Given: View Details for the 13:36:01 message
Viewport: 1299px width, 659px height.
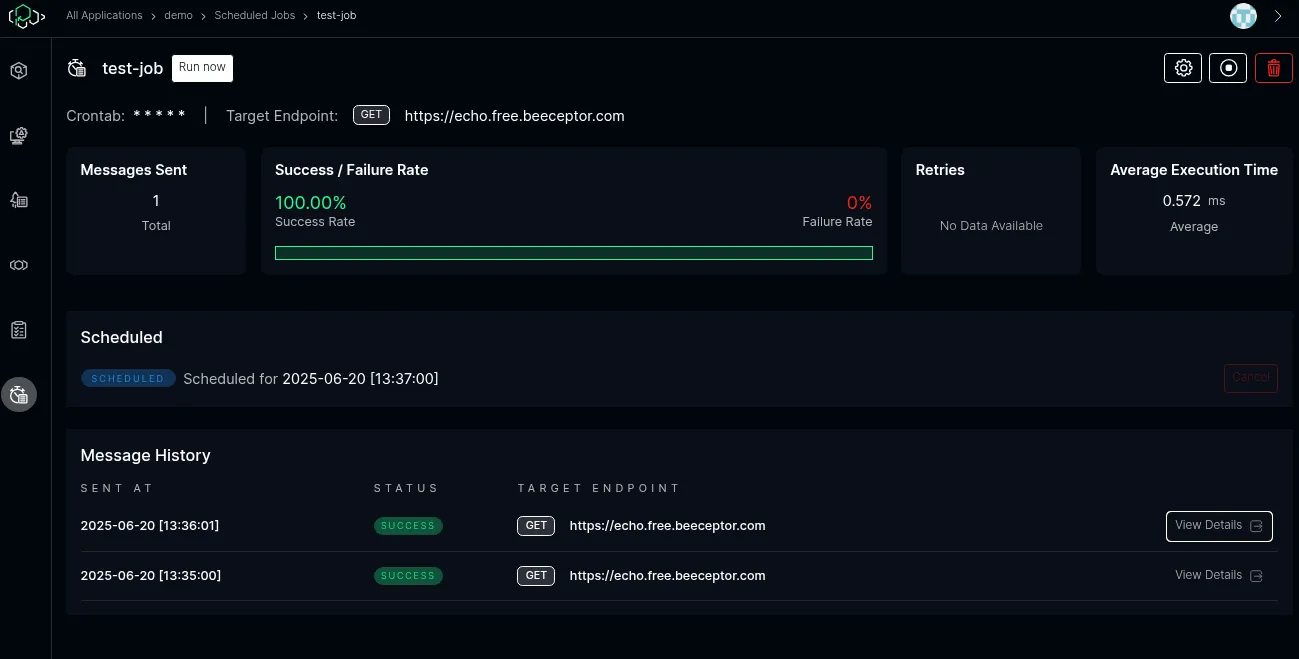Looking at the screenshot, I should 1218,526.
